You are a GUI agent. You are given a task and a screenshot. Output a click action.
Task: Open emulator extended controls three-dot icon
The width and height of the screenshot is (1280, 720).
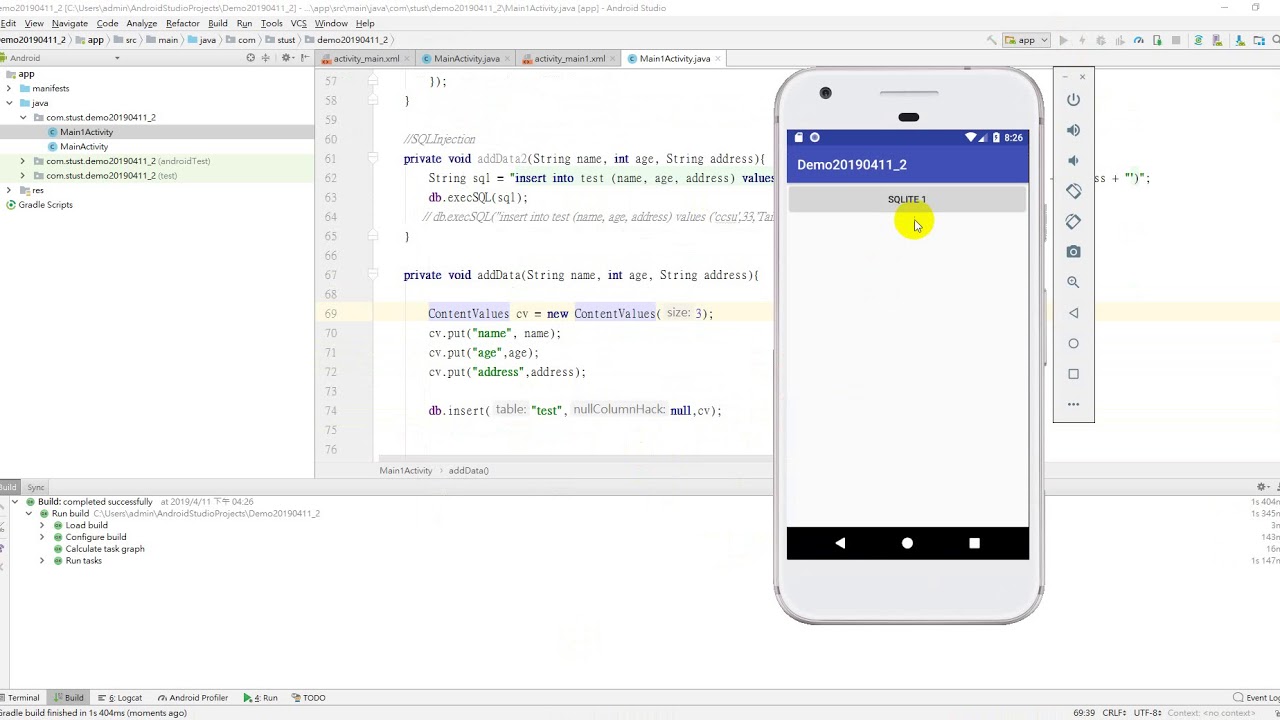click(x=1073, y=404)
